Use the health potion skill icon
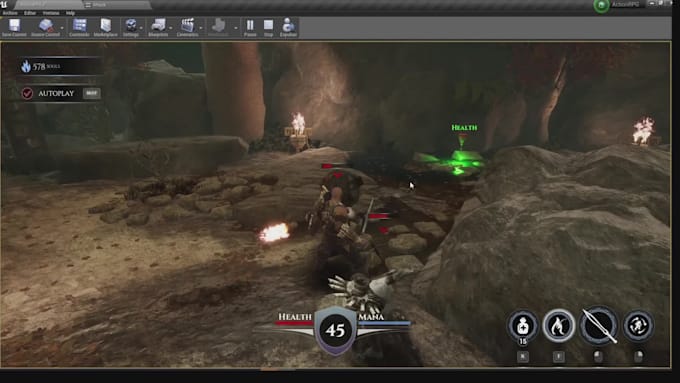The image size is (680, 383). 523,325
